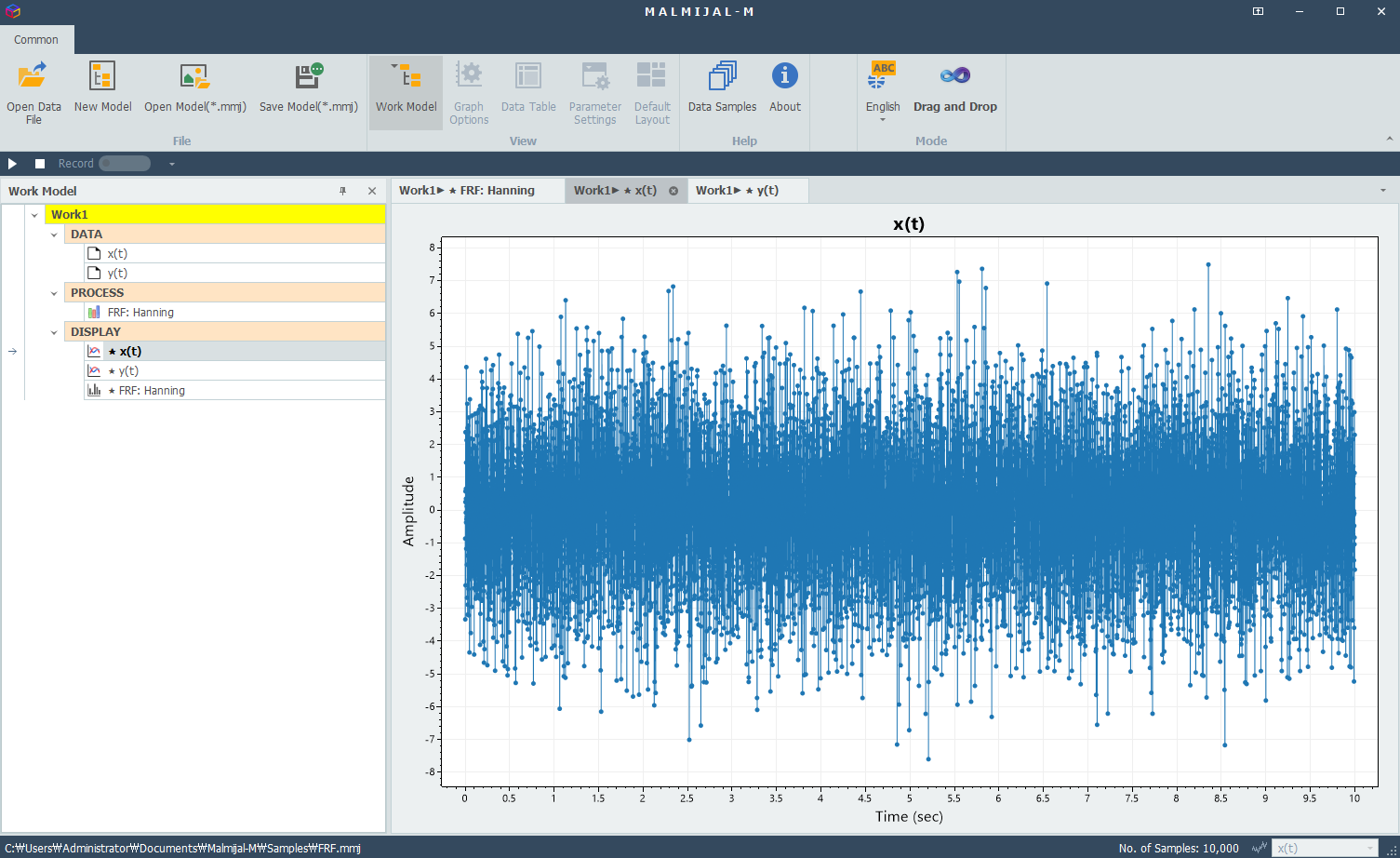
Task: Select ★ x(t) under DISPLAY
Action: 234,351
